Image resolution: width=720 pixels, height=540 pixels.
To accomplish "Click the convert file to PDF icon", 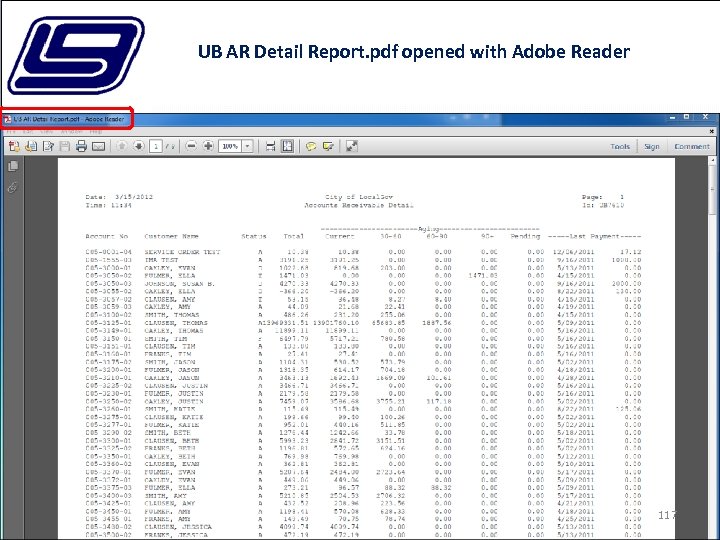I will click(31, 146).
